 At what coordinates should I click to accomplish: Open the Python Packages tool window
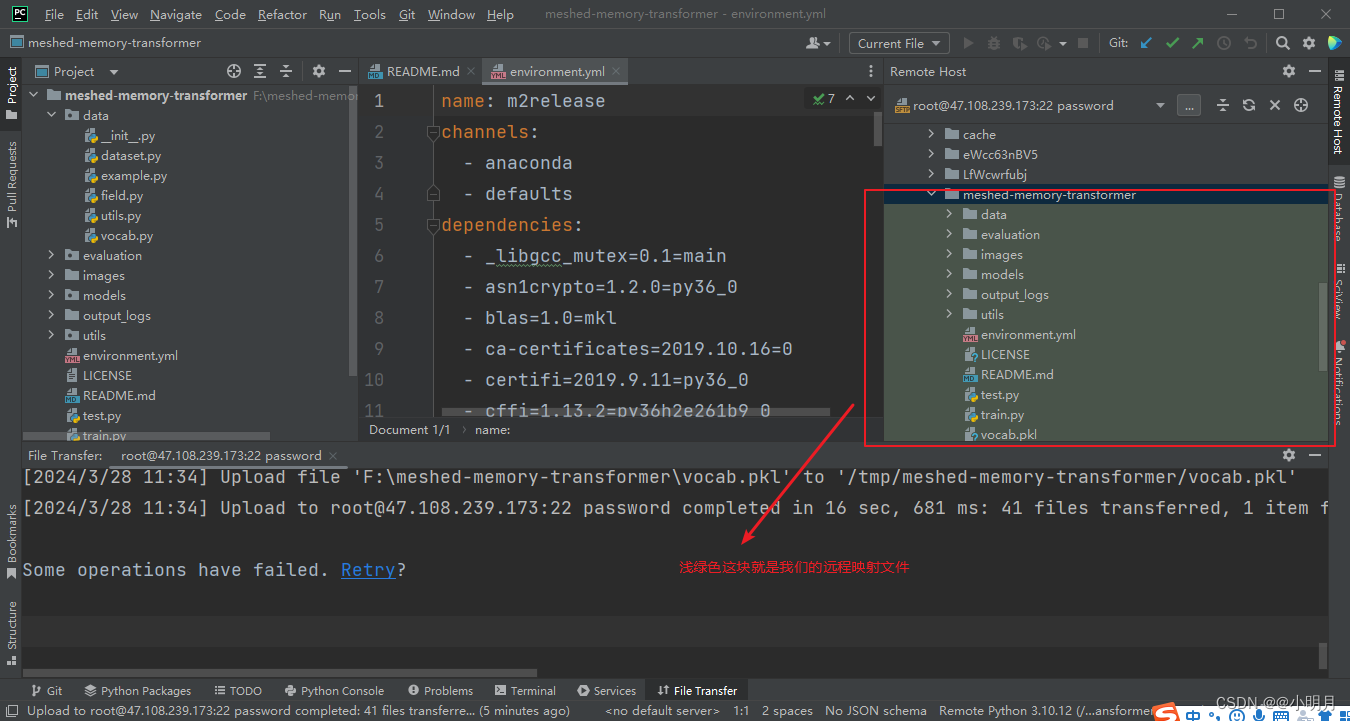(138, 690)
